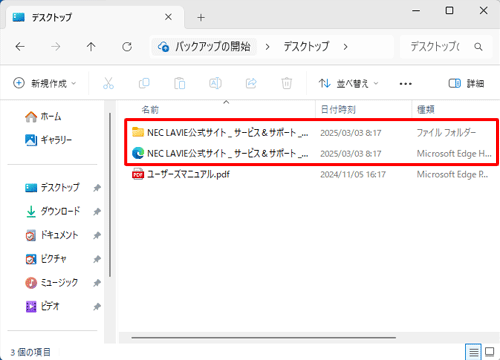Click the horizontal scrollbar of file list
The width and height of the screenshot is (500, 360).
[263, 338]
